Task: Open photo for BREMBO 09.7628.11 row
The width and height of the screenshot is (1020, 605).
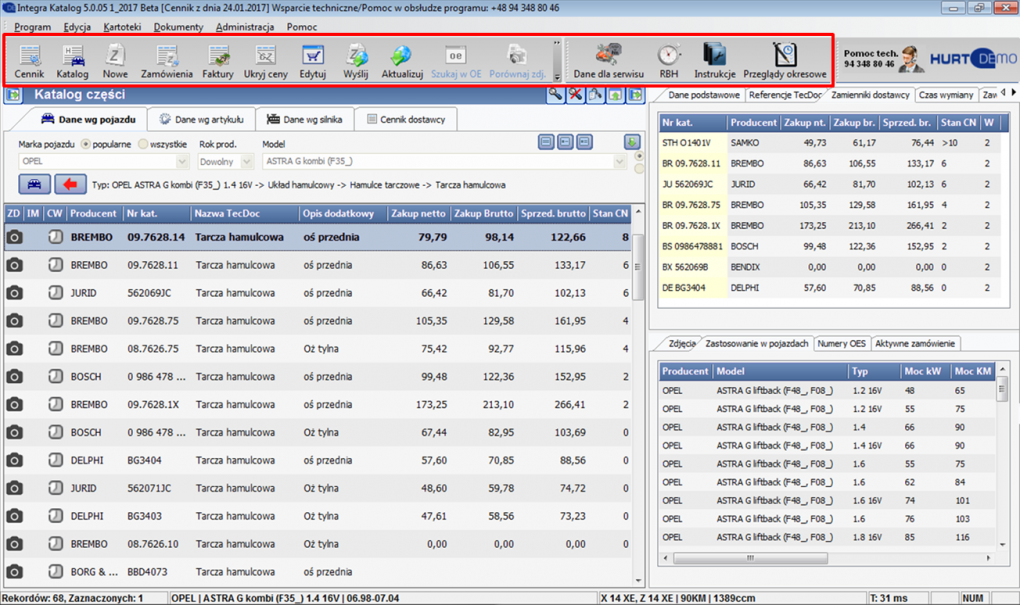Action: [14, 265]
